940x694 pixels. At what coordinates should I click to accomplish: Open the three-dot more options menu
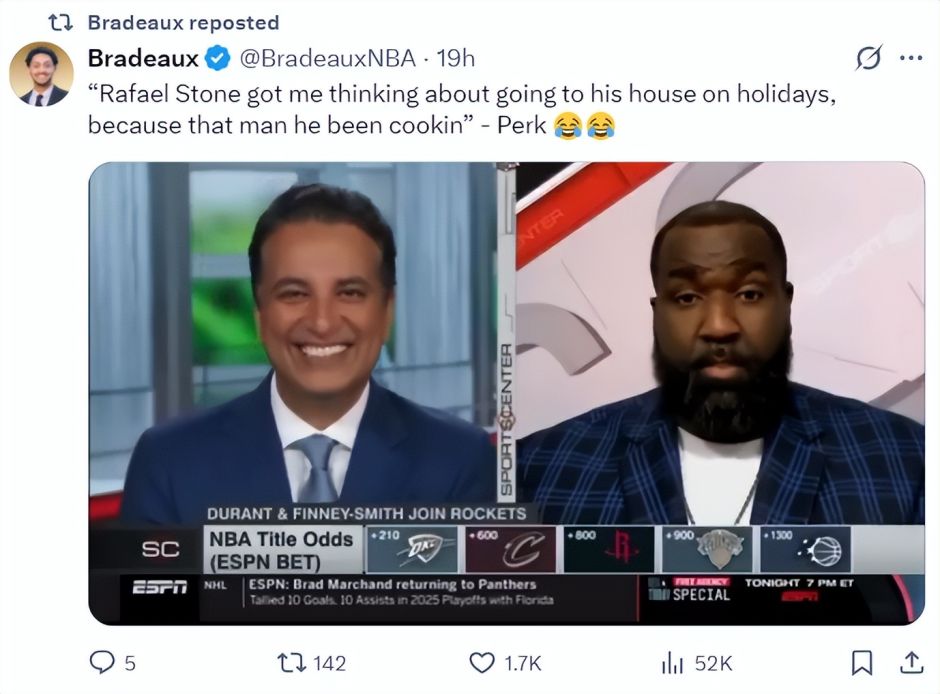[x=910, y=58]
